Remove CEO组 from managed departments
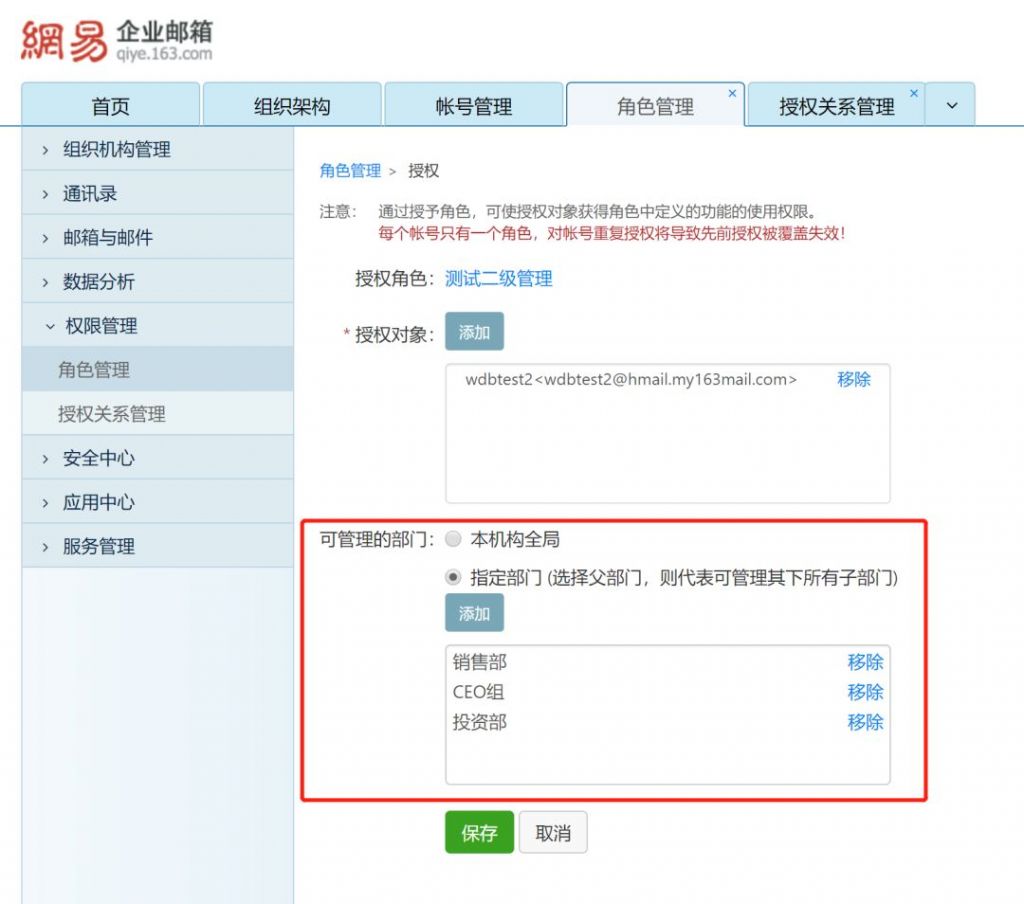This screenshot has width=1024, height=904. pyautogui.click(x=865, y=692)
